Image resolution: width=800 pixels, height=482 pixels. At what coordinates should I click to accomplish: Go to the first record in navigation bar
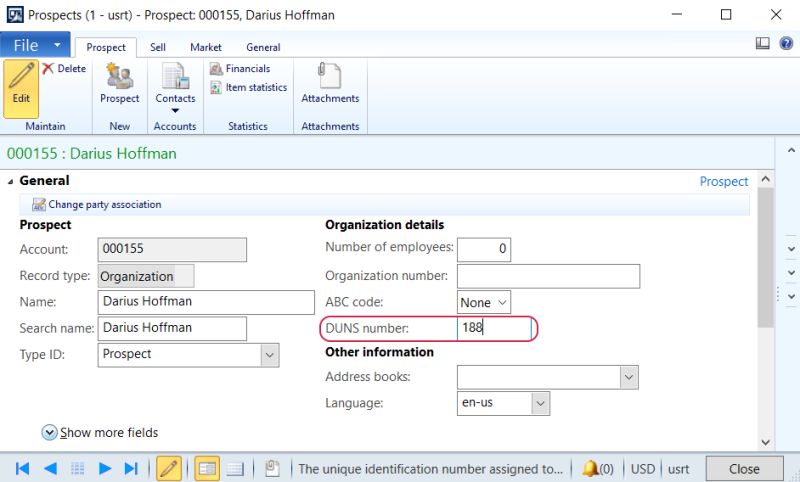pyautogui.click(x=22, y=468)
